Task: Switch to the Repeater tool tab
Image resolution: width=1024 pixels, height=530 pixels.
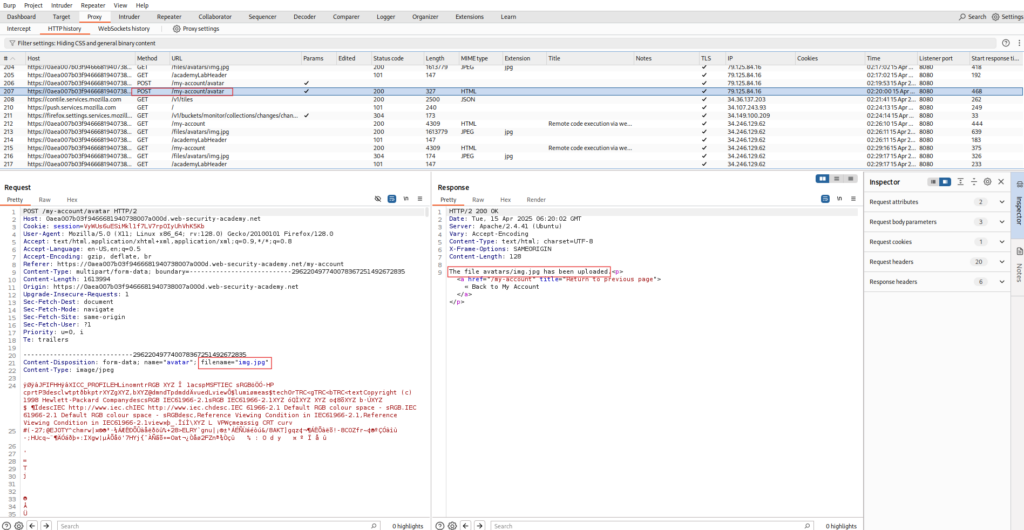Action: click(x=169, y=16)
